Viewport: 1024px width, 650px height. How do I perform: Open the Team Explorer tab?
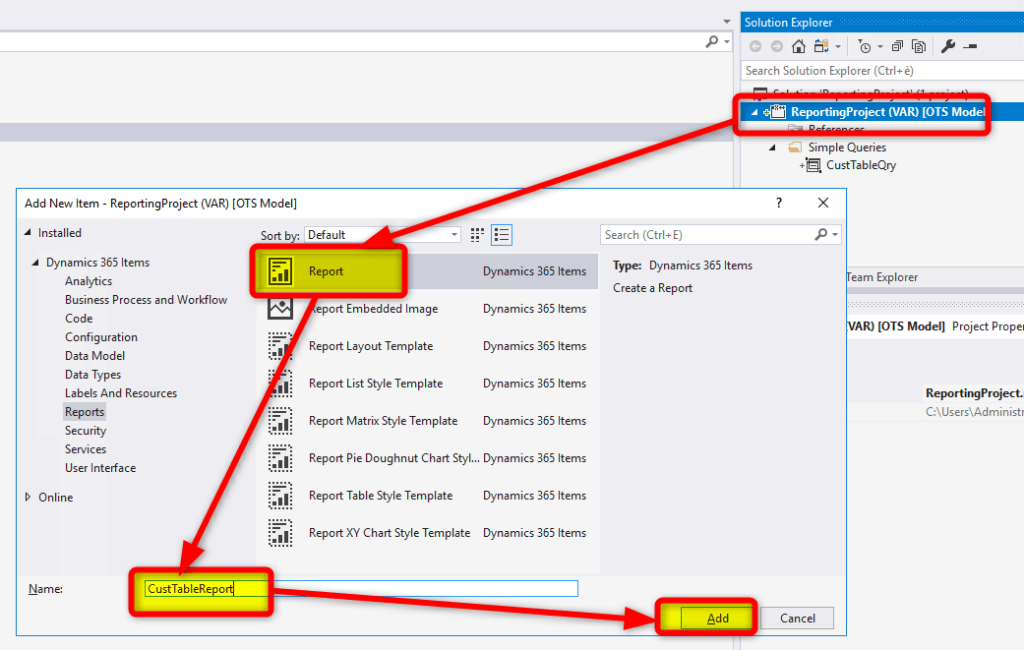(x=881, y=277)
